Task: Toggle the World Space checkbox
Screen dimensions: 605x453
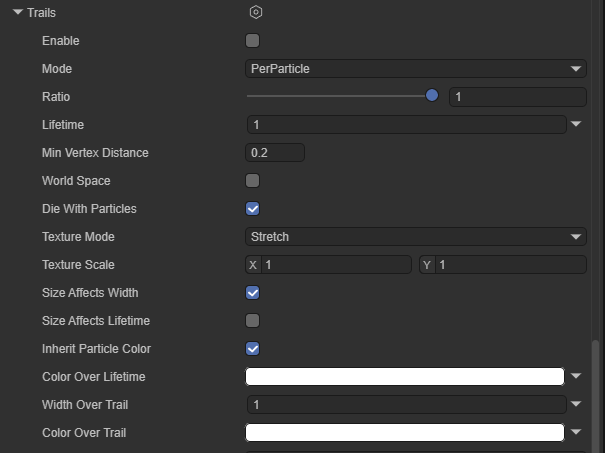Action: [252, 181]
